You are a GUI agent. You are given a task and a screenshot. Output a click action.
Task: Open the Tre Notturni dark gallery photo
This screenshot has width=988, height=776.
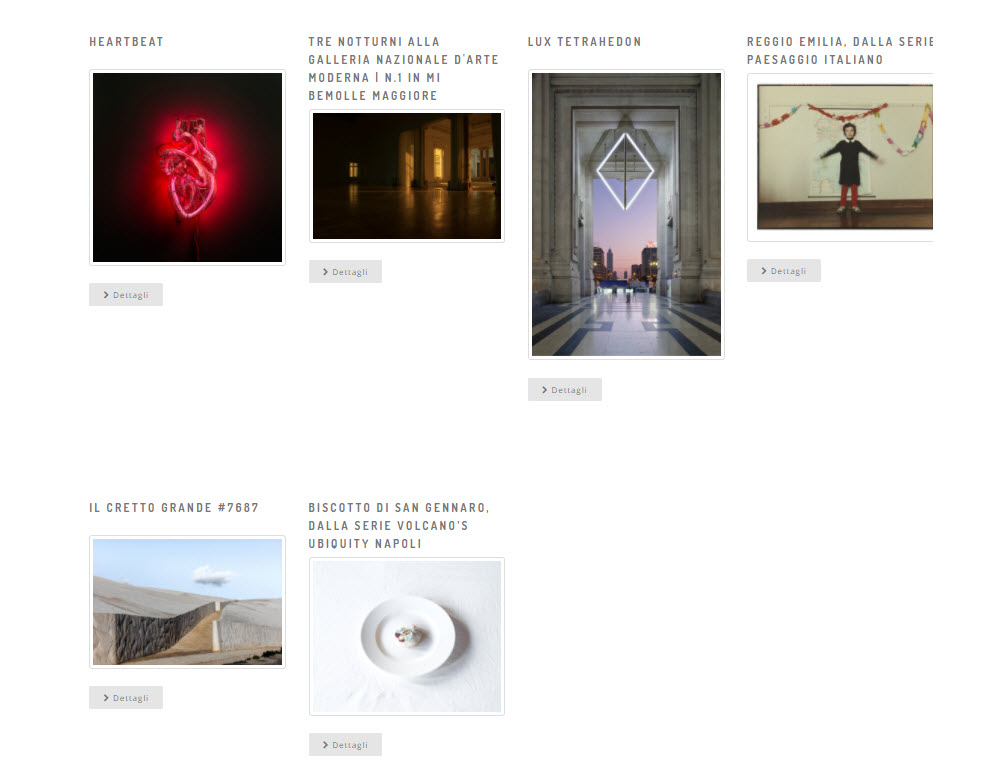point(407,176)
